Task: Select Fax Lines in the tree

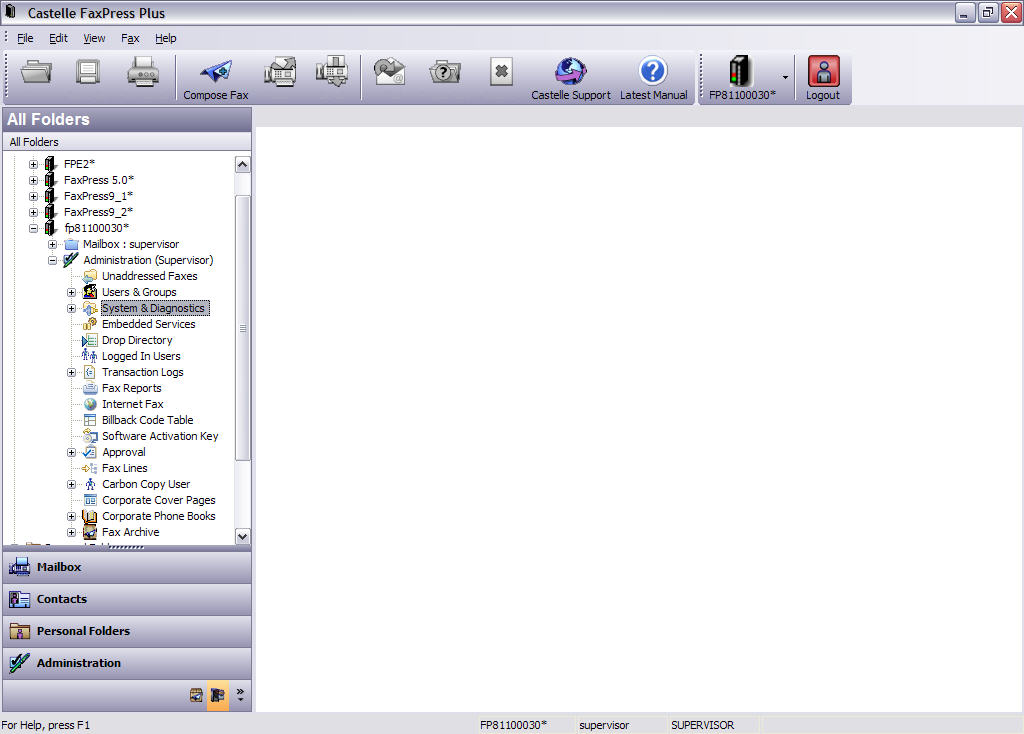Action: [x=124, y=468]
